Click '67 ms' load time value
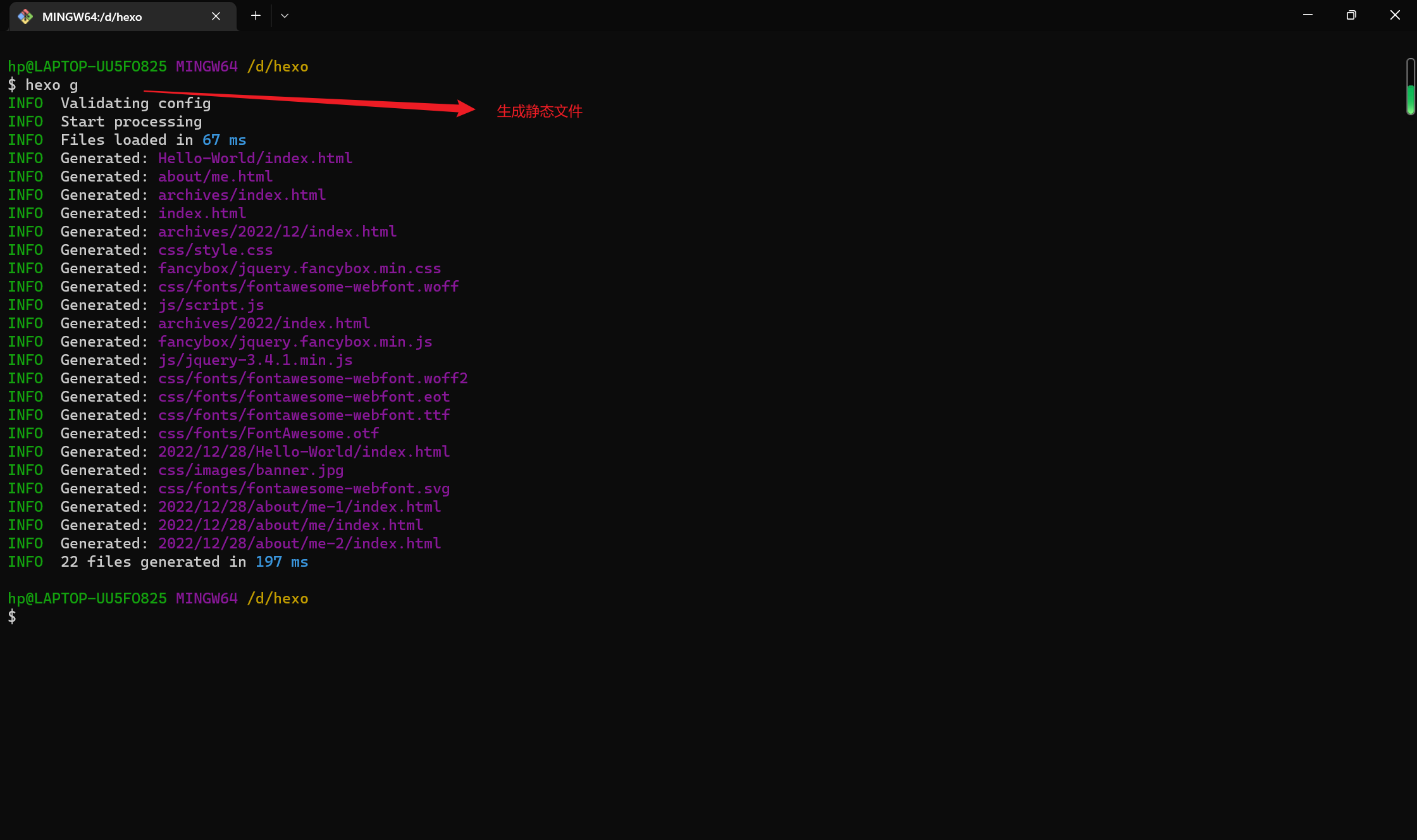Image resolution: width=1417 pixels, height=840 pixels. [224, 140]
